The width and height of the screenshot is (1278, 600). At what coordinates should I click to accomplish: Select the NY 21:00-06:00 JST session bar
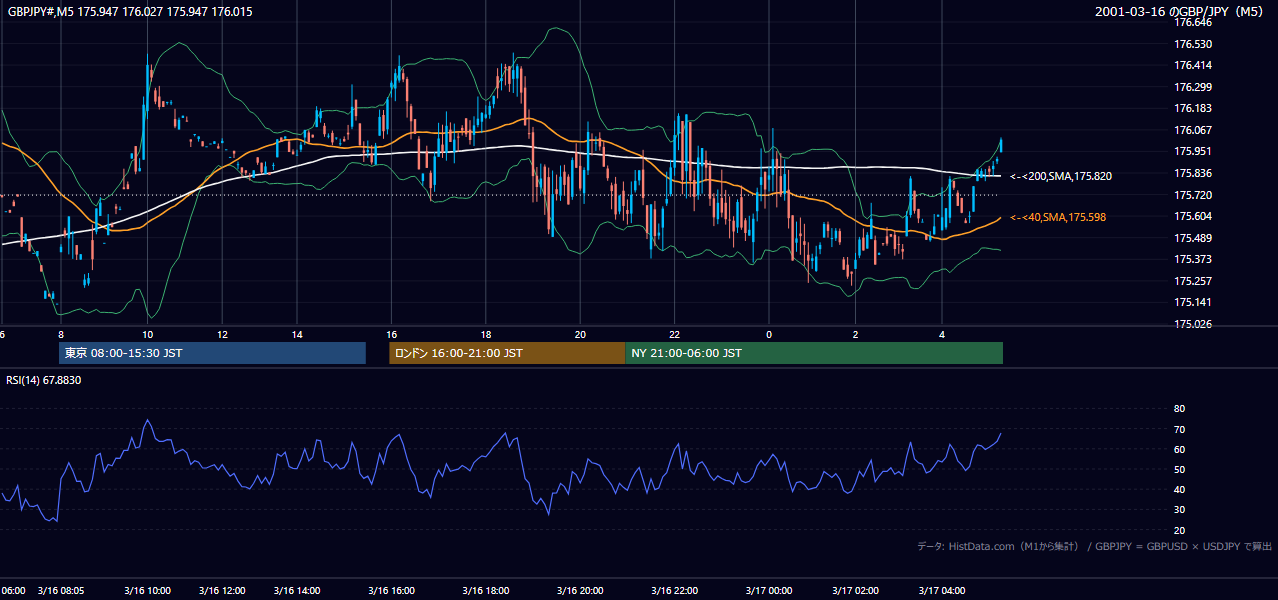click(x=814, y=353)
